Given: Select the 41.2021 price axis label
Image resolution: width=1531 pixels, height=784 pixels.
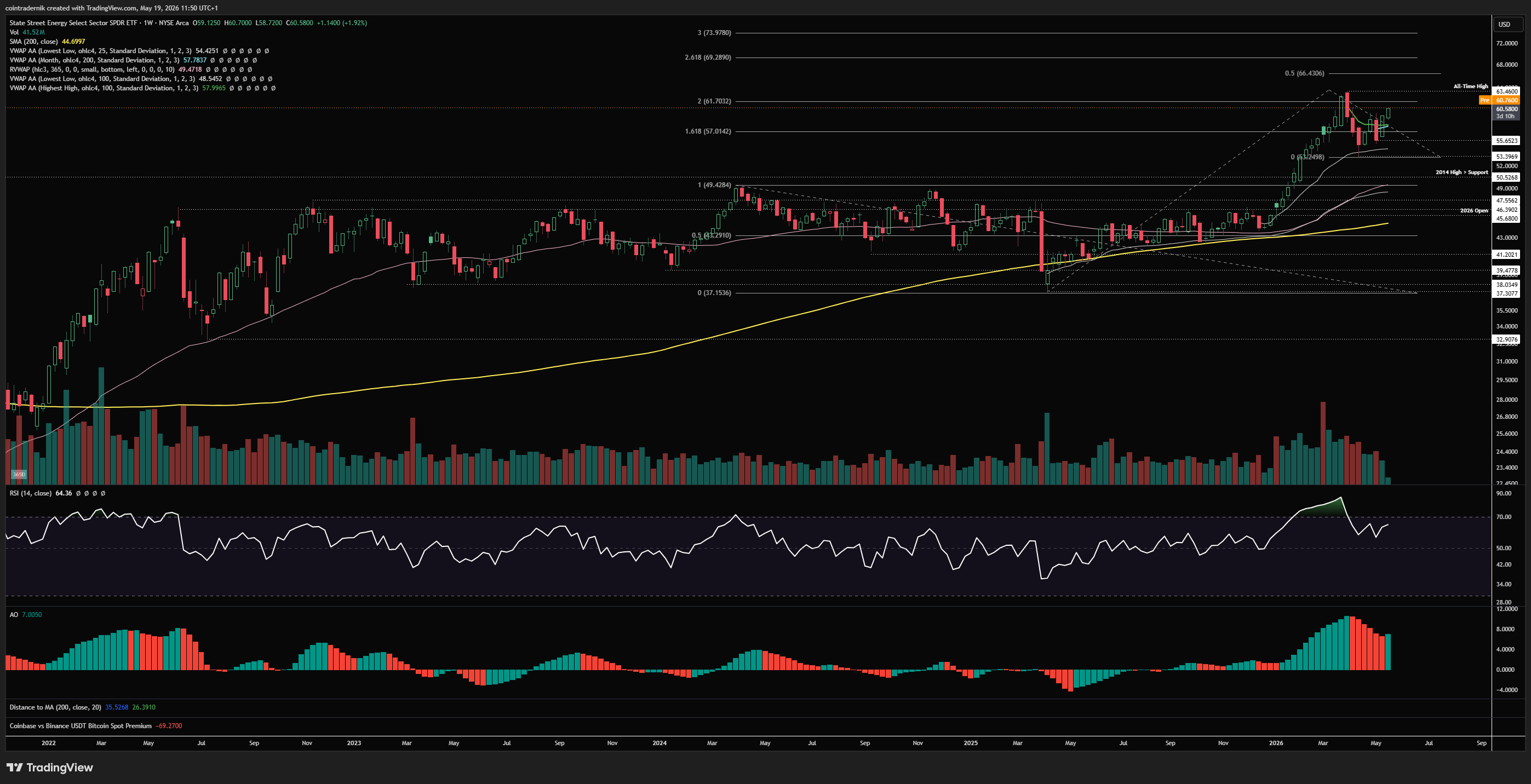Looking at the screenshot, I should 1507,255.
